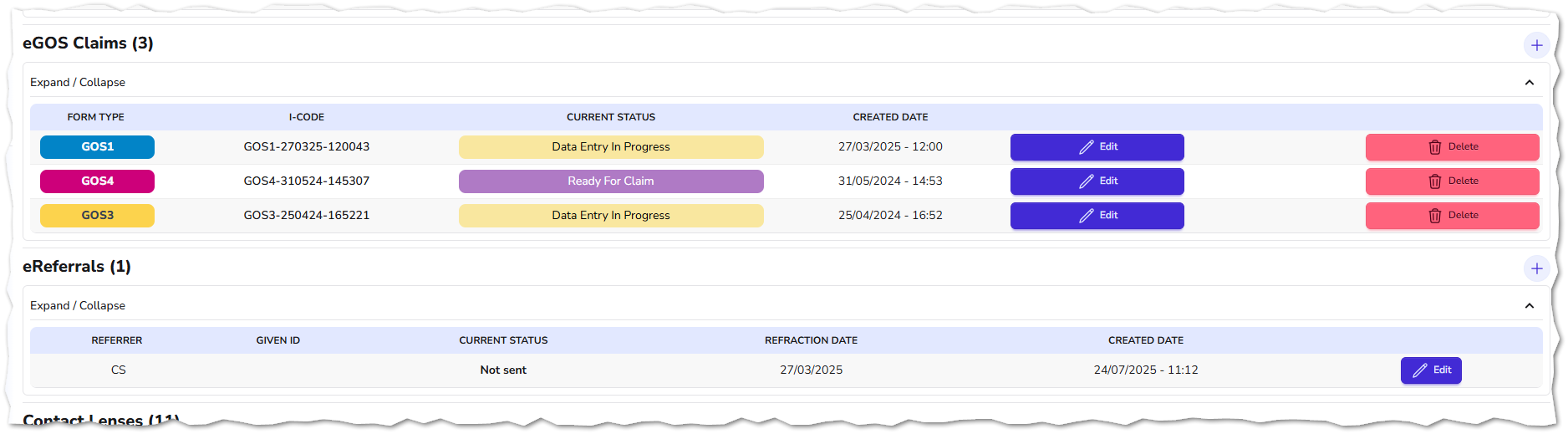Screen dimensions: 1568x434
Task: Click the pencil icon on the GOS1 row
Action: point(1086,147)
